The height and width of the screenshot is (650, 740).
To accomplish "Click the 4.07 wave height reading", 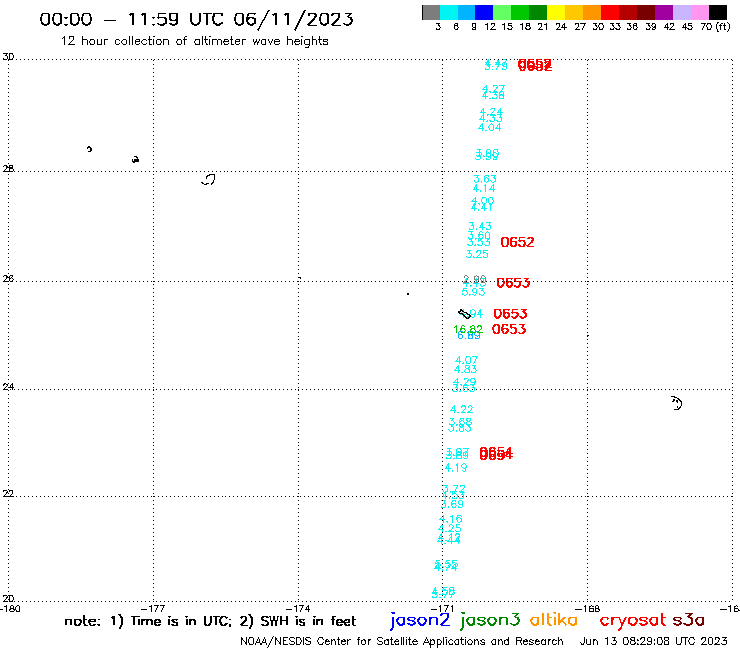I will point(466,360).
